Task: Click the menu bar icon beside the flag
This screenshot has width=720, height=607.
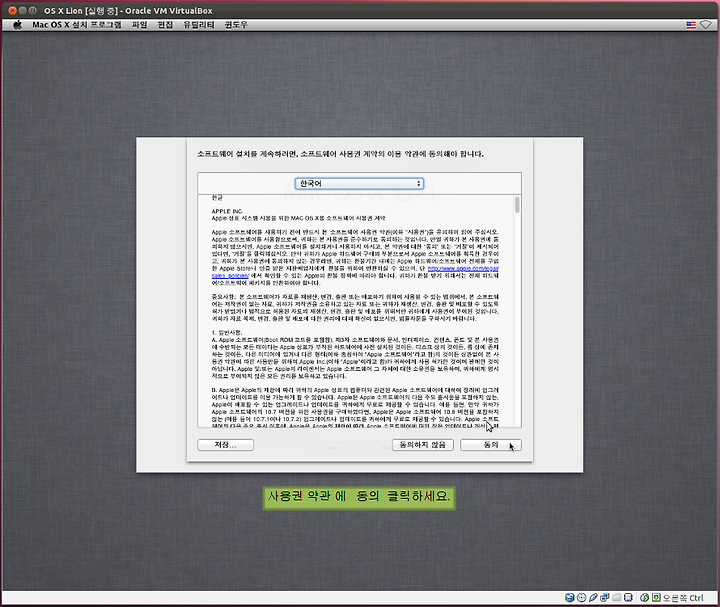Action: coord(706,25)
